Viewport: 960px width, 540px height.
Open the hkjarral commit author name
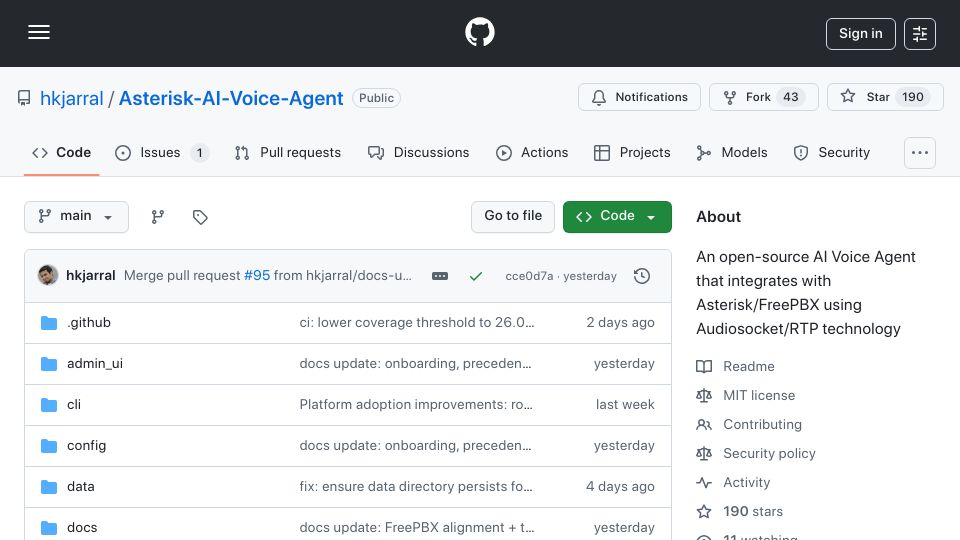click(91, 276)
